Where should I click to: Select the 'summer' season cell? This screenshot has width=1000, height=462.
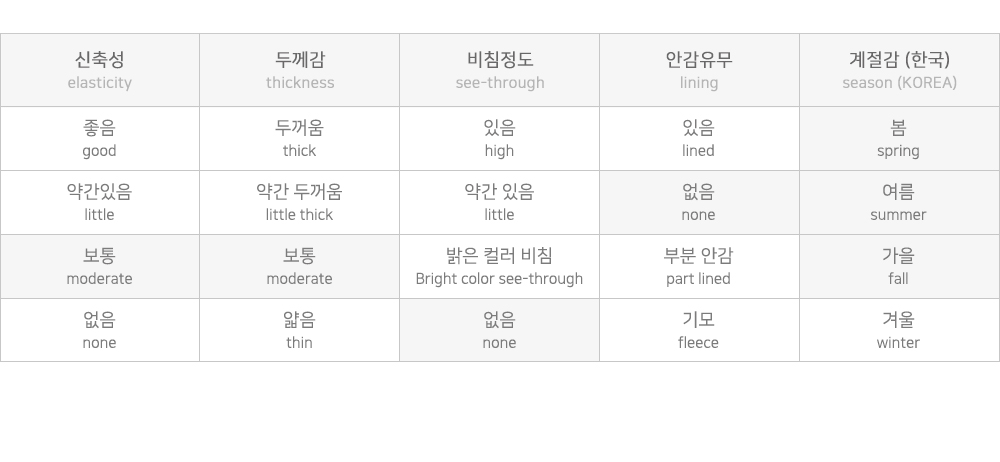point(899,203)
